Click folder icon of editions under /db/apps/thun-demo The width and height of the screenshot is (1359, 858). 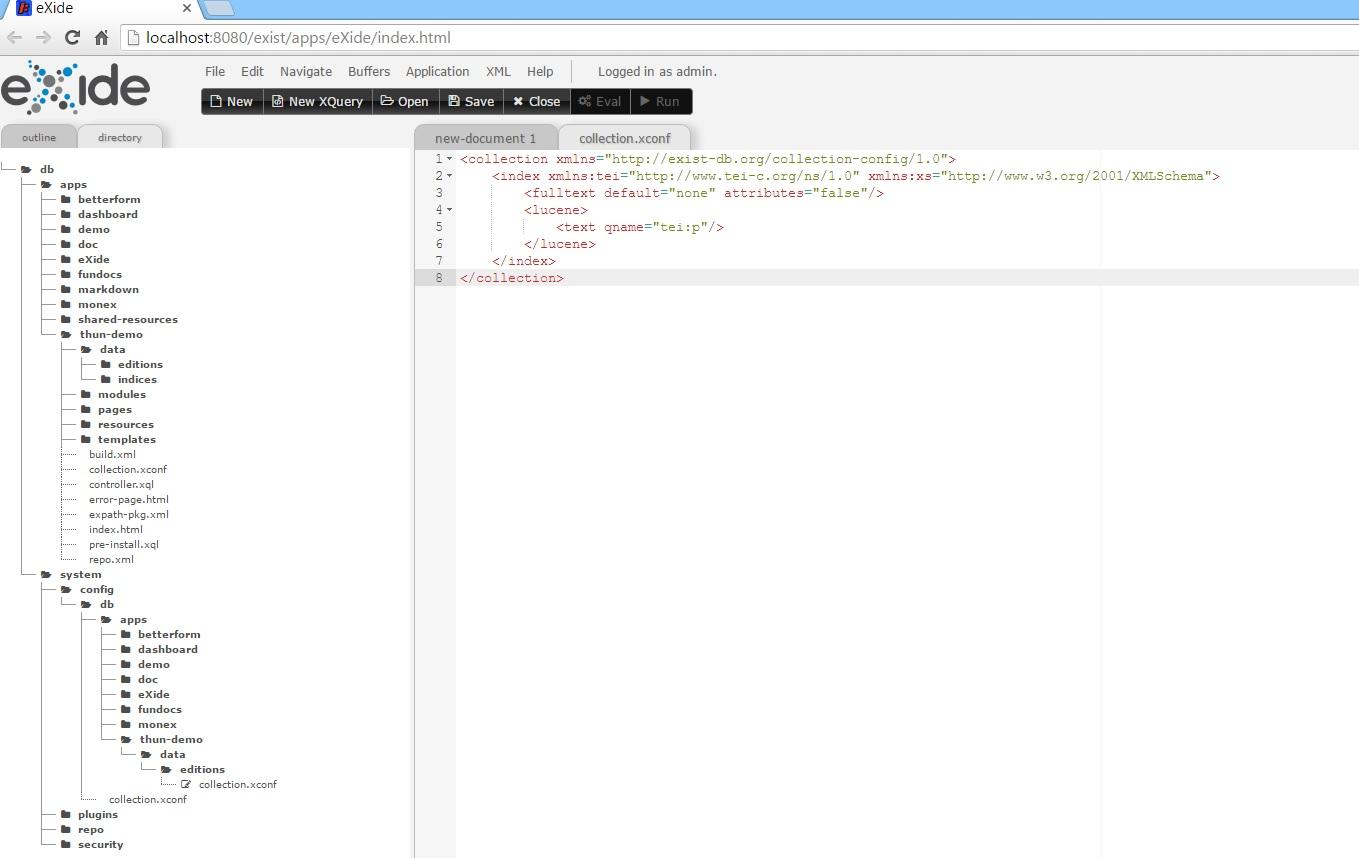[x=106, y=364]
